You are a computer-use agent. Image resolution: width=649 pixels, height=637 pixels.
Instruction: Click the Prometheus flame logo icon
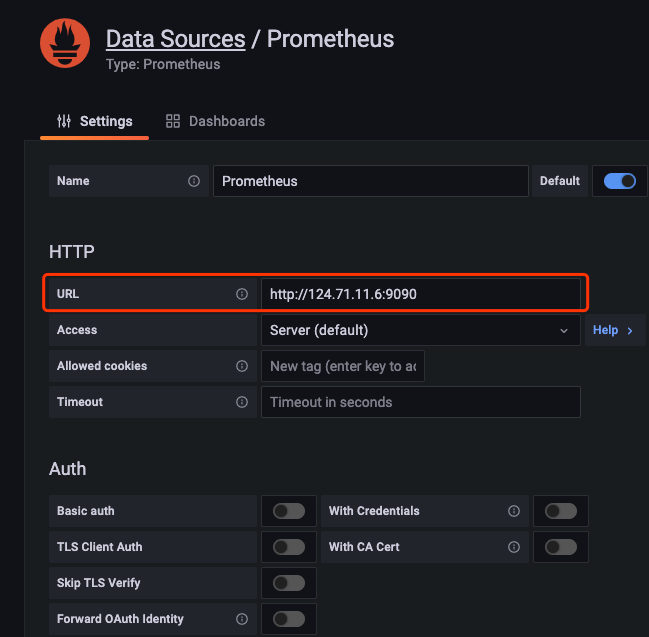pos(64,45)
